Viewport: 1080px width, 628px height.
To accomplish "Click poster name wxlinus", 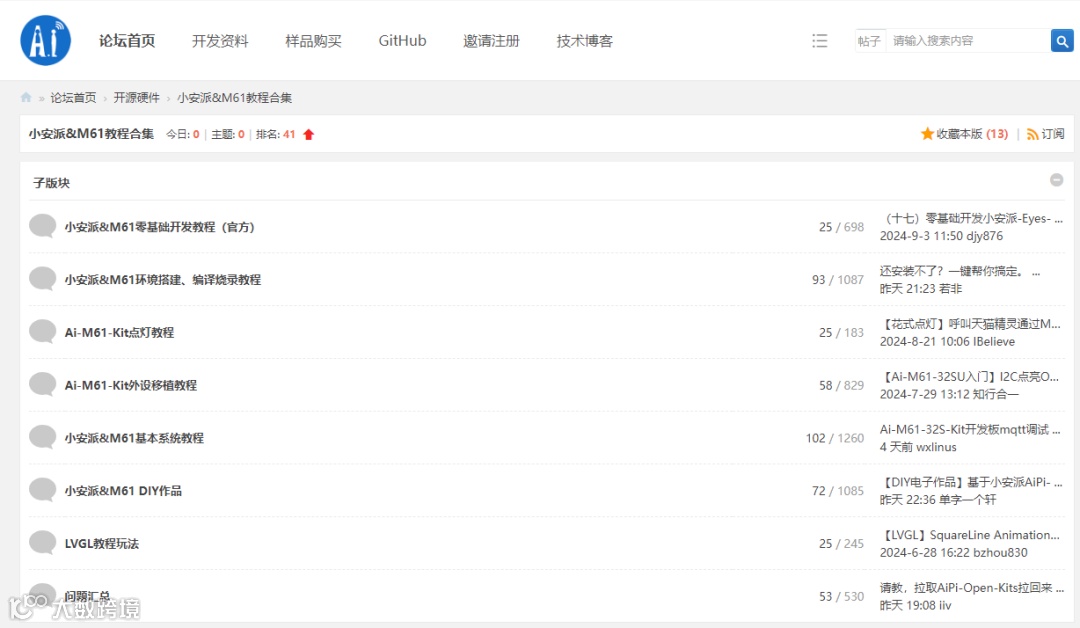I will coord(936,447).
